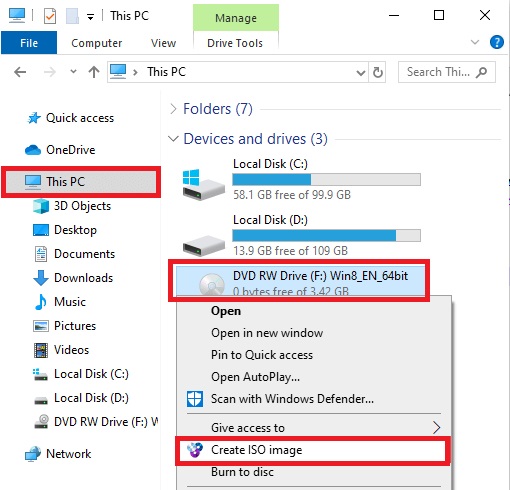Image resolution: width=510 pixels, height=490 pixels.
Task: Choose Open in new window
Action: [x=267, y=333]
